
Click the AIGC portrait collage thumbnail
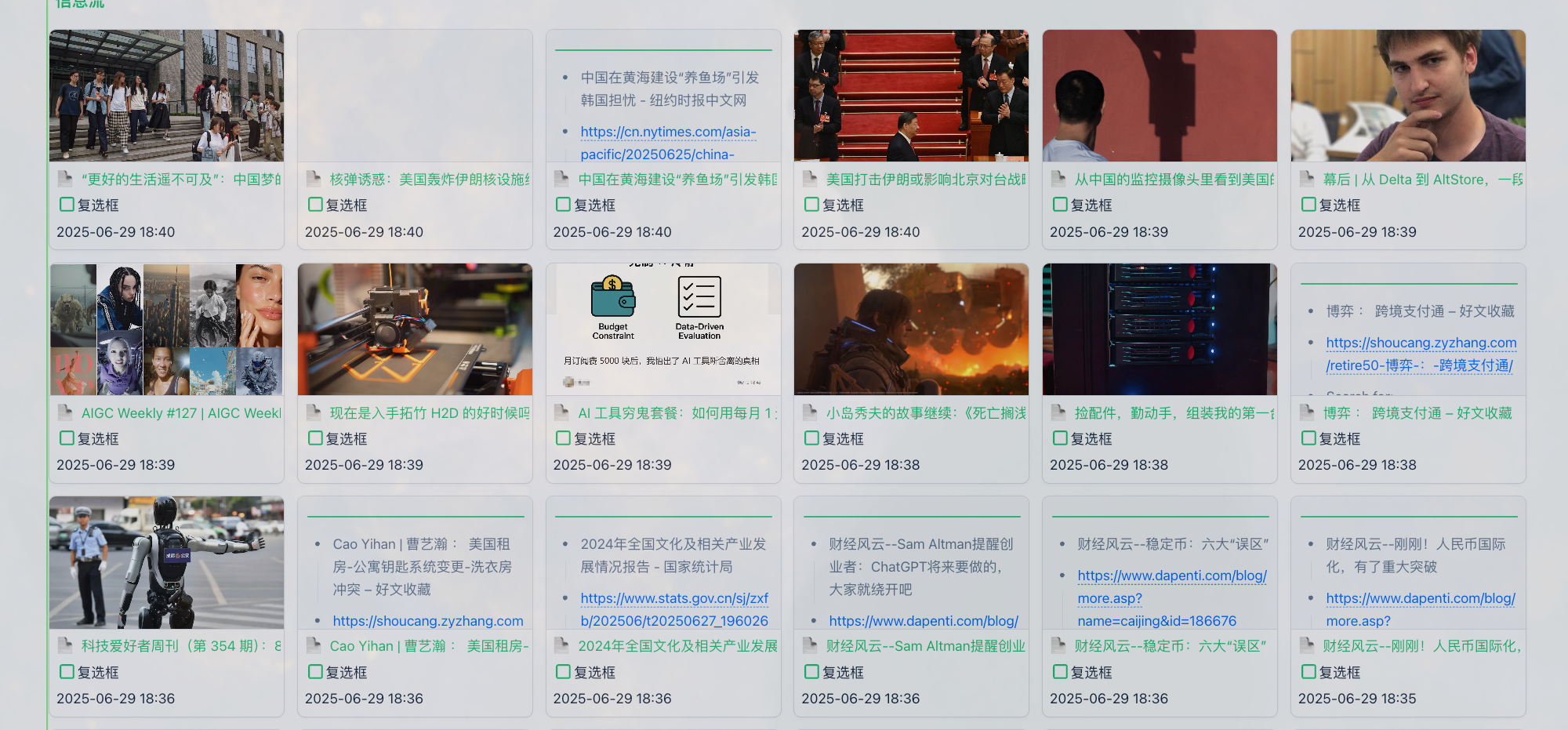point(167,329)
